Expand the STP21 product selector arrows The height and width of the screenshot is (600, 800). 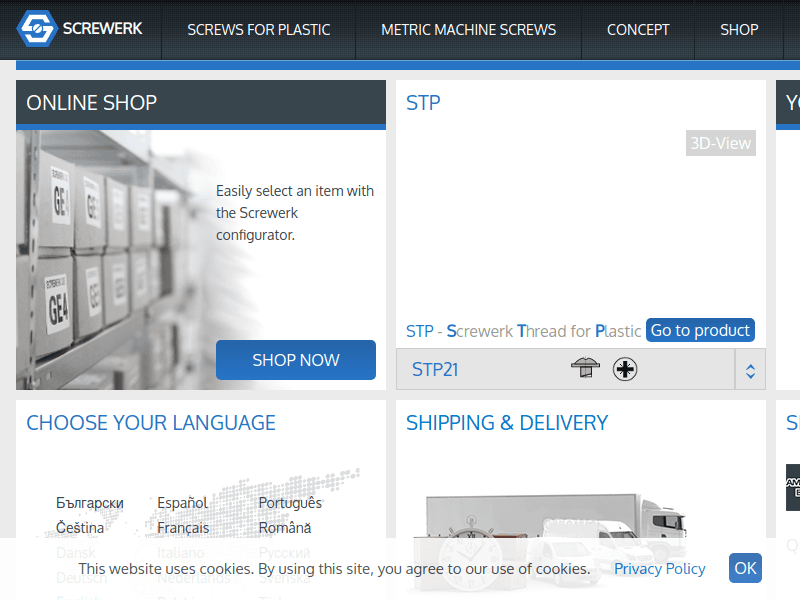pyautogui.click(x=750, y=370)
